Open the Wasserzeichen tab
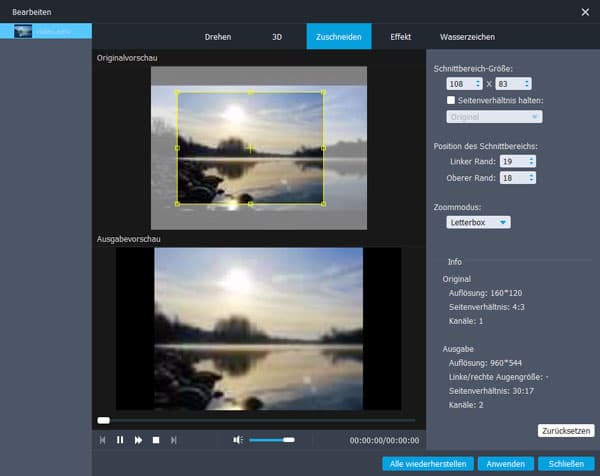The image size is (600, 476). pyautogui.click(x=466, y=37)
